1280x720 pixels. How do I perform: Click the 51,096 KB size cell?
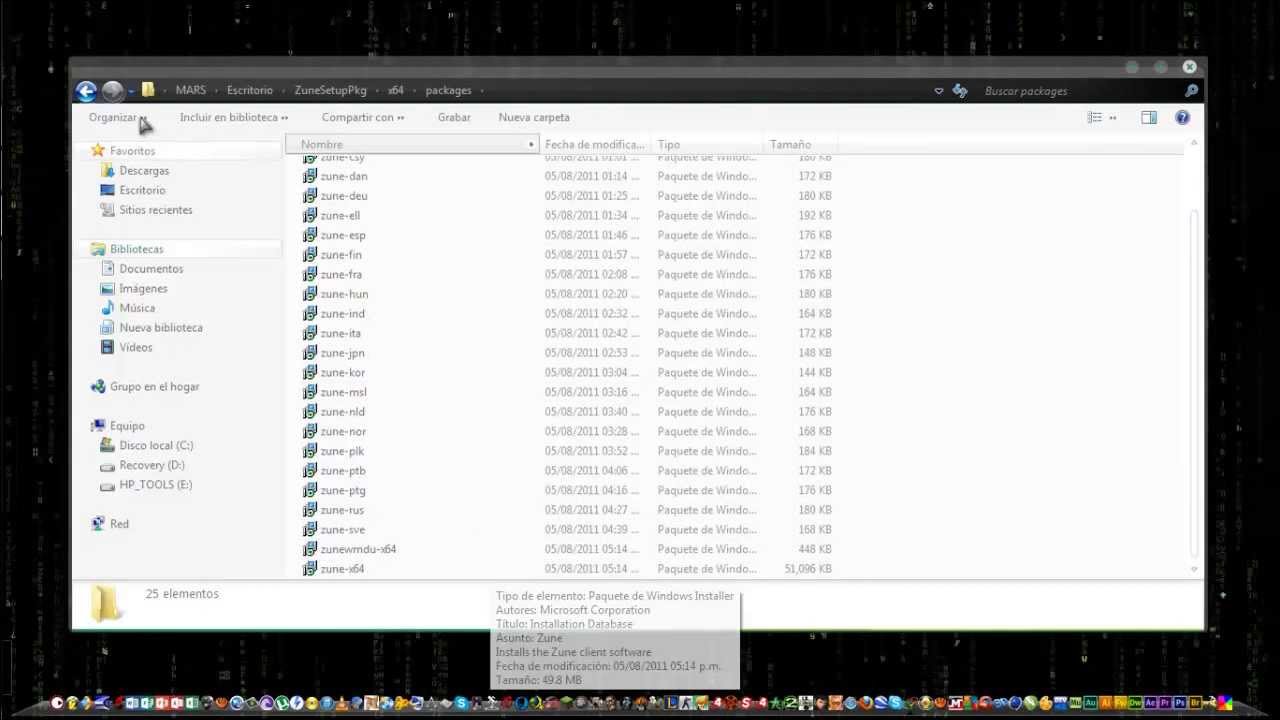click(808, 569)
